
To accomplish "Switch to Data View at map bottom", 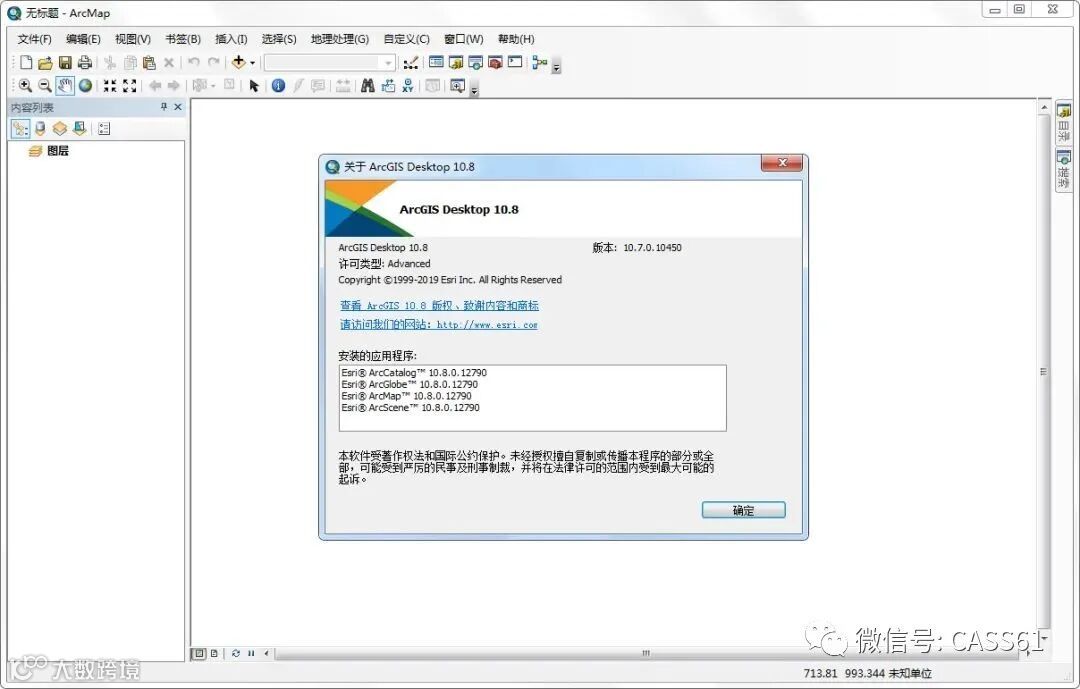I will tap(198, 653).
